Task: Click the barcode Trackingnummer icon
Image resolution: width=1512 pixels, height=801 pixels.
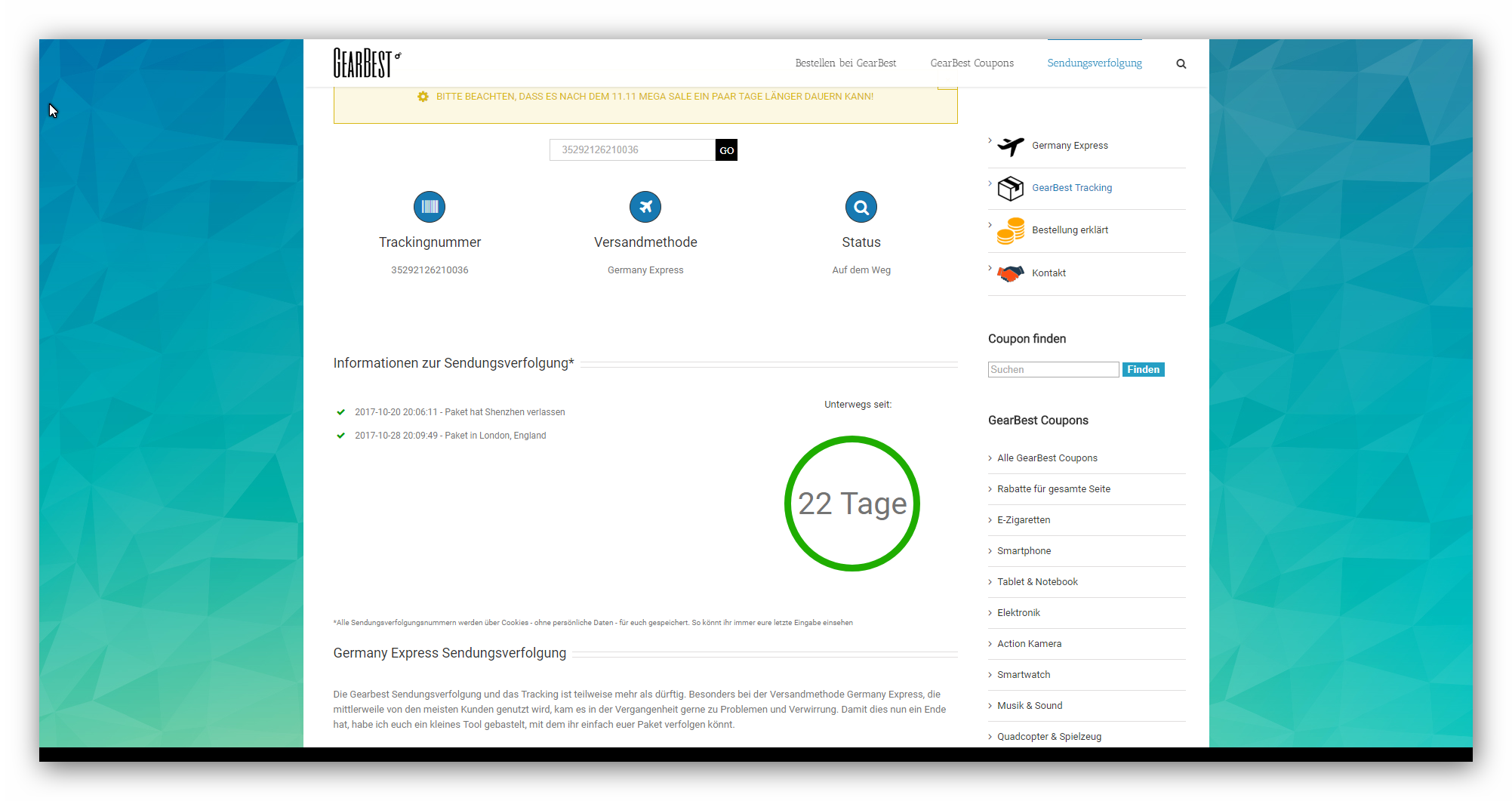Action: [x=430, y=207]
